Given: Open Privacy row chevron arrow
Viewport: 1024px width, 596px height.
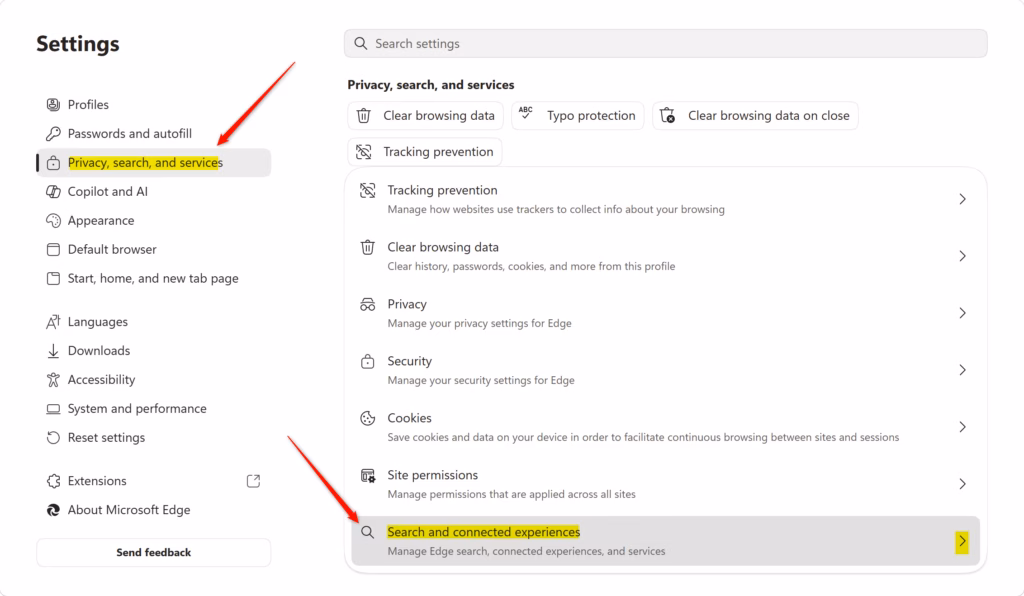Looking at the screenshot, I should (x=962, y=313).
